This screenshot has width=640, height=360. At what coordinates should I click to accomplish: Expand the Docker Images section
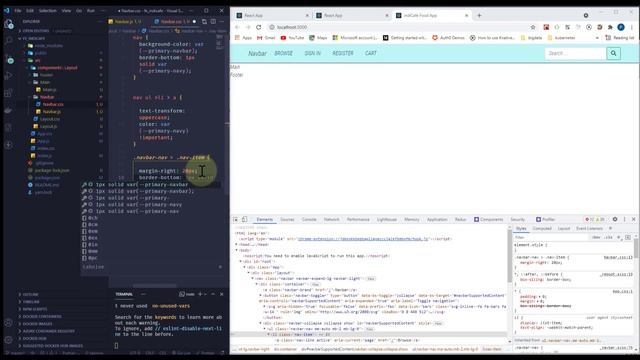pyautogui.click(x=38, y=324)
